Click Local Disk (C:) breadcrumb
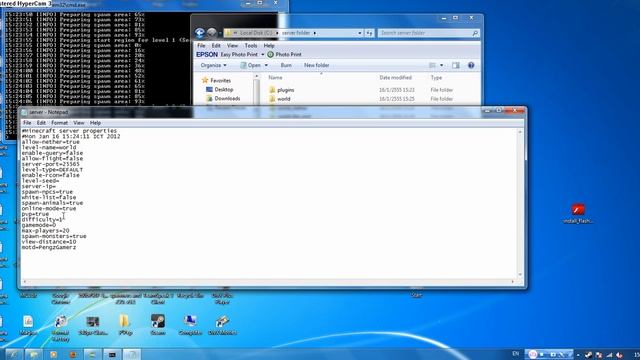Viewport: 640px width, 360px height. click(256, 33)
